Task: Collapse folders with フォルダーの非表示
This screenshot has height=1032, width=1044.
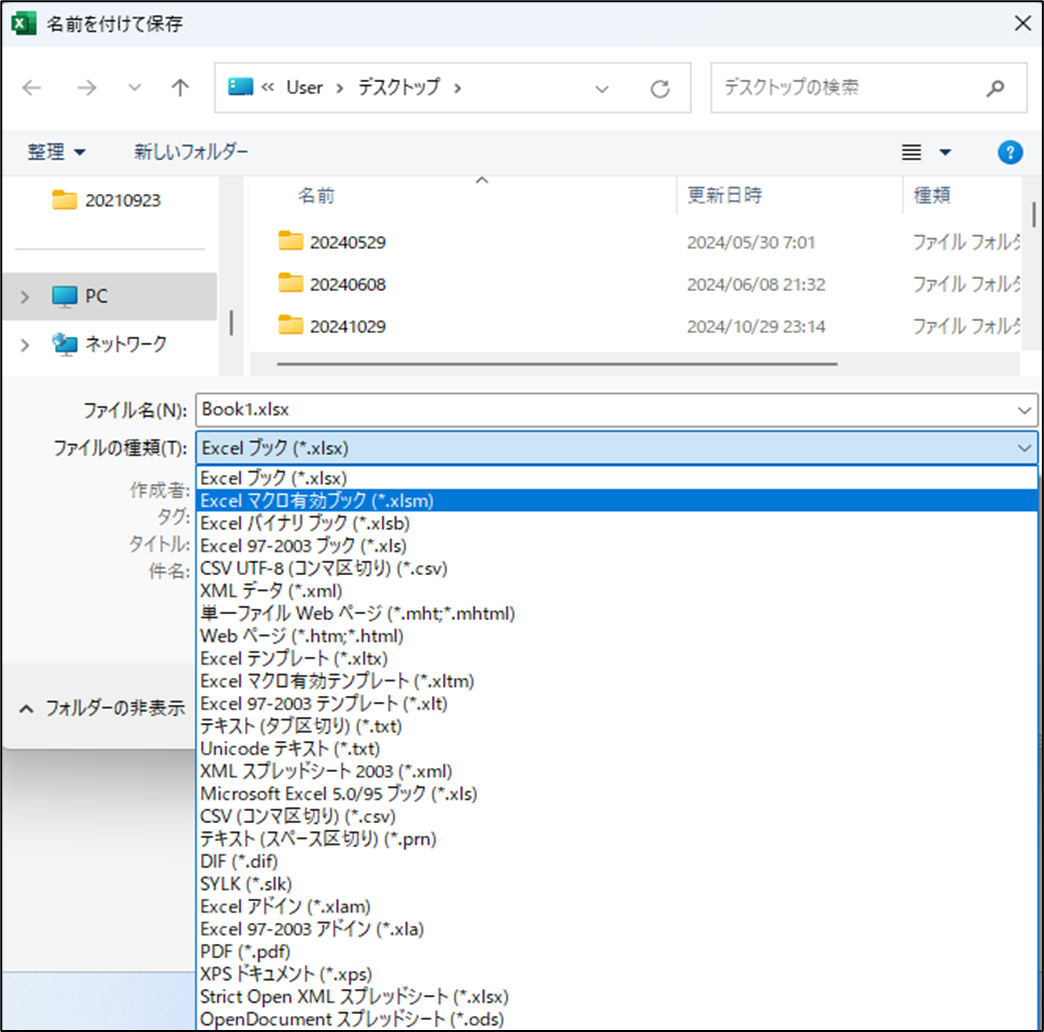Action: (x=102, y=708)
